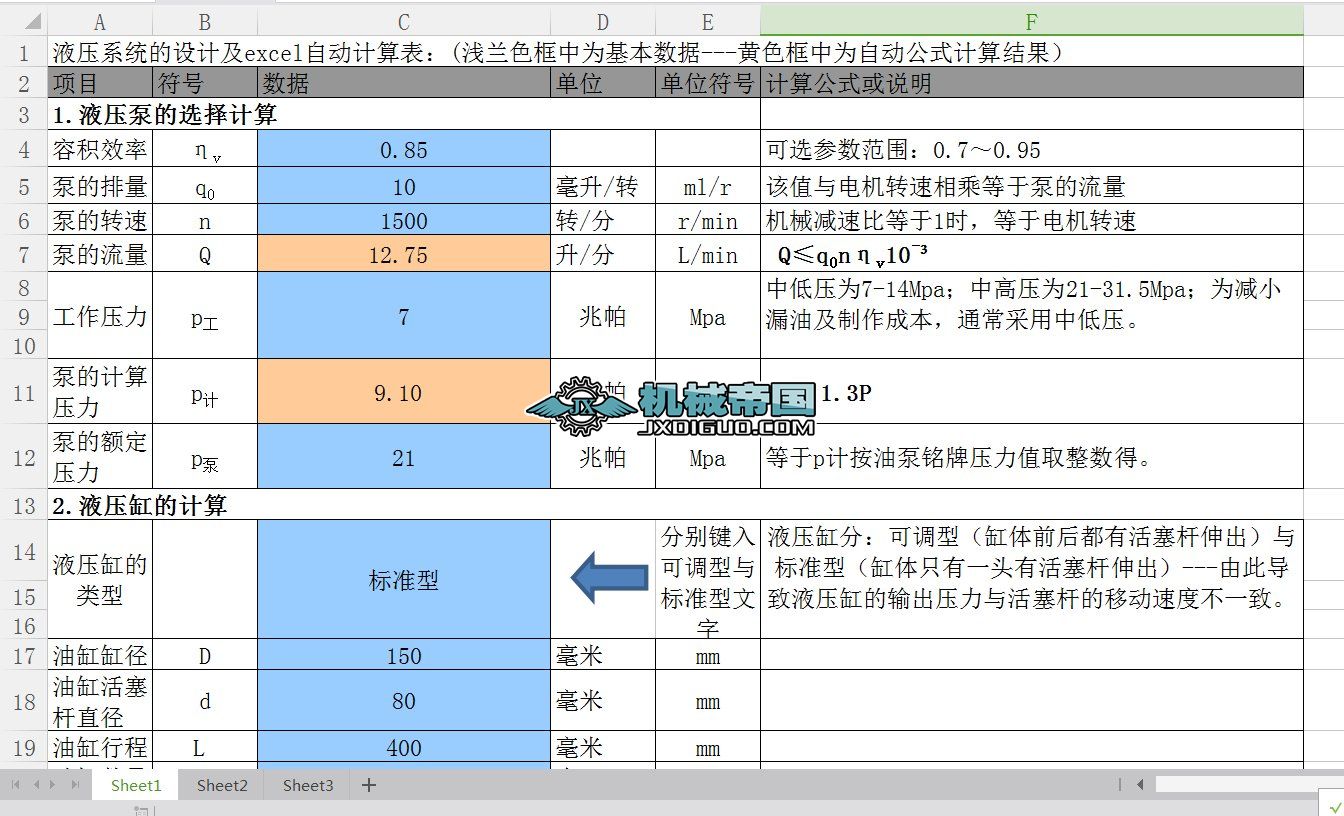
Task: Select the note 机械减速比等于1时，等于电机转速
Action: click(x=1032, y=220)
